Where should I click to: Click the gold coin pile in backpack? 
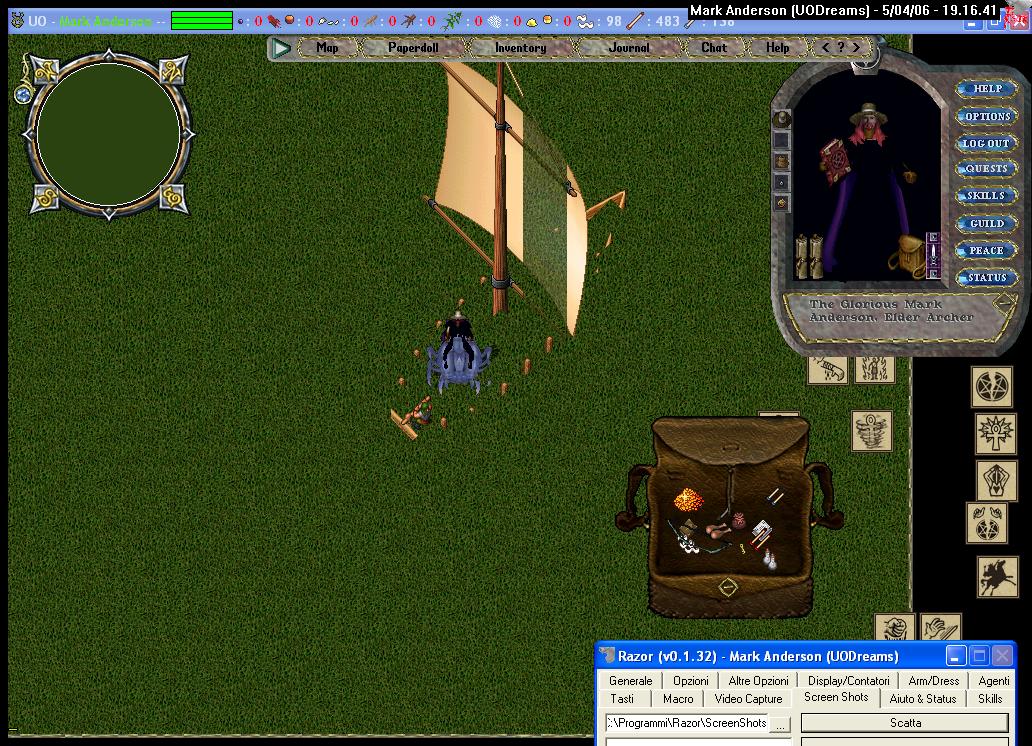coord(687,499)
